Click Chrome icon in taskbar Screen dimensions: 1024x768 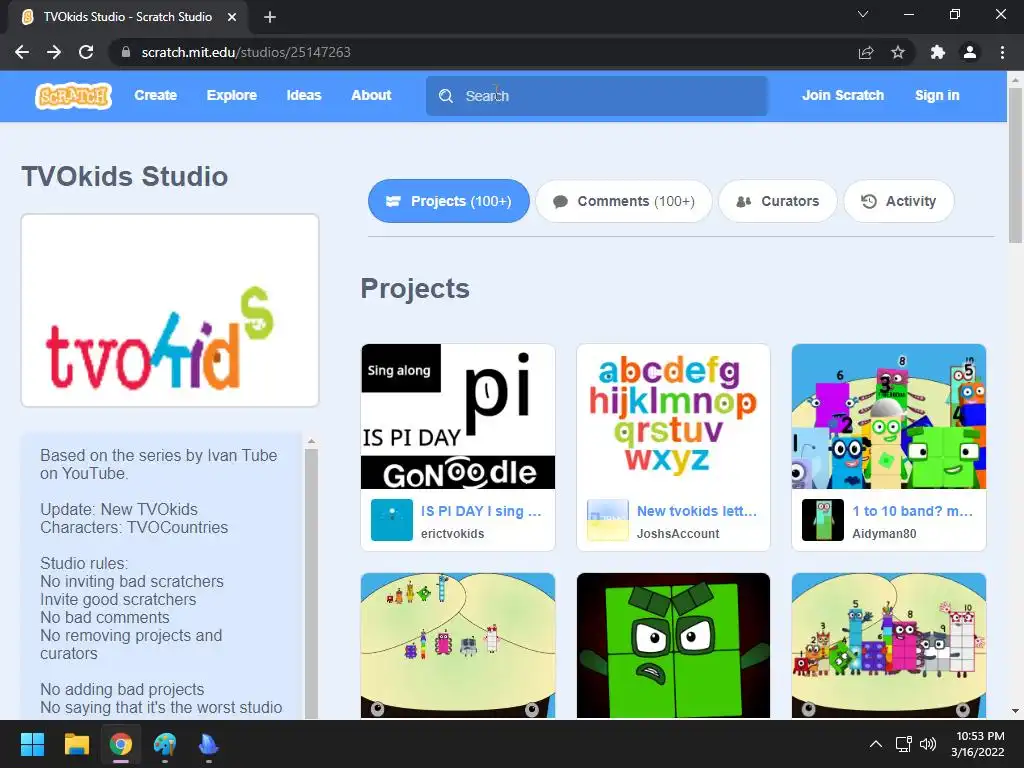(x=121, y=744)
